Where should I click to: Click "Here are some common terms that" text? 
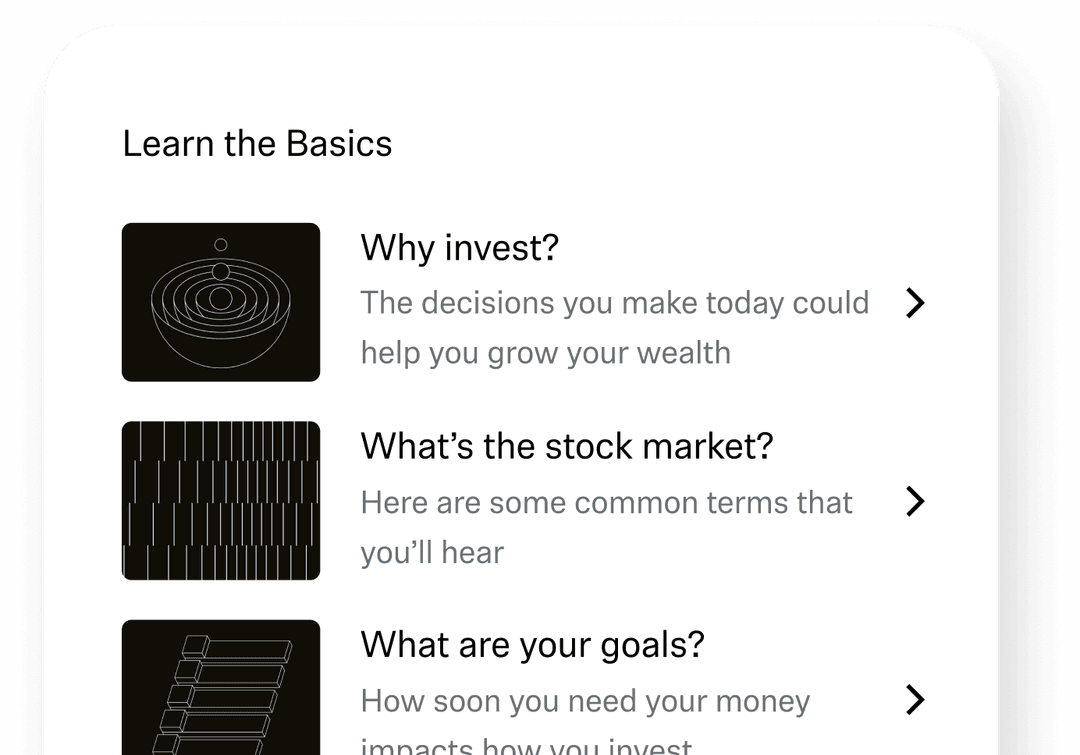(606, 501)
